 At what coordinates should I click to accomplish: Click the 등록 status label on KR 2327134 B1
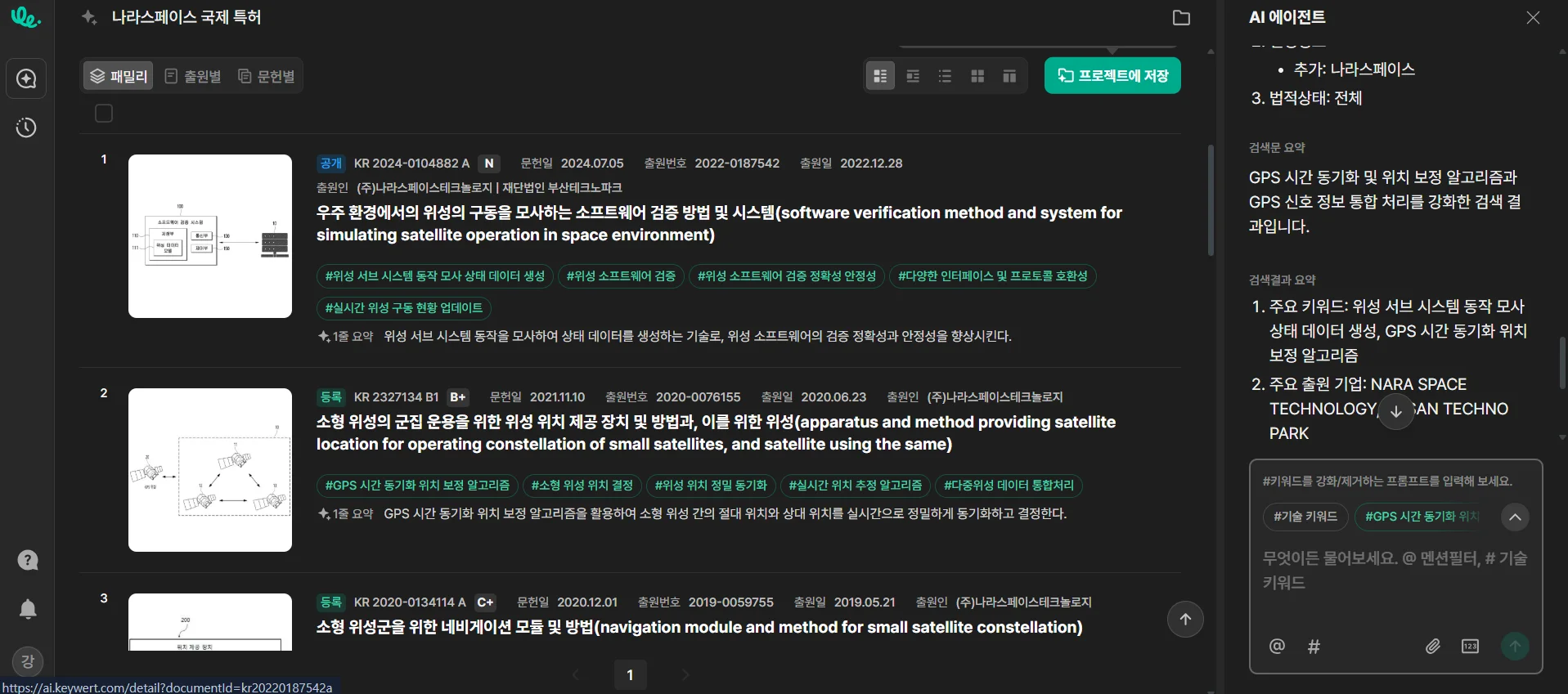click(331, 397)
